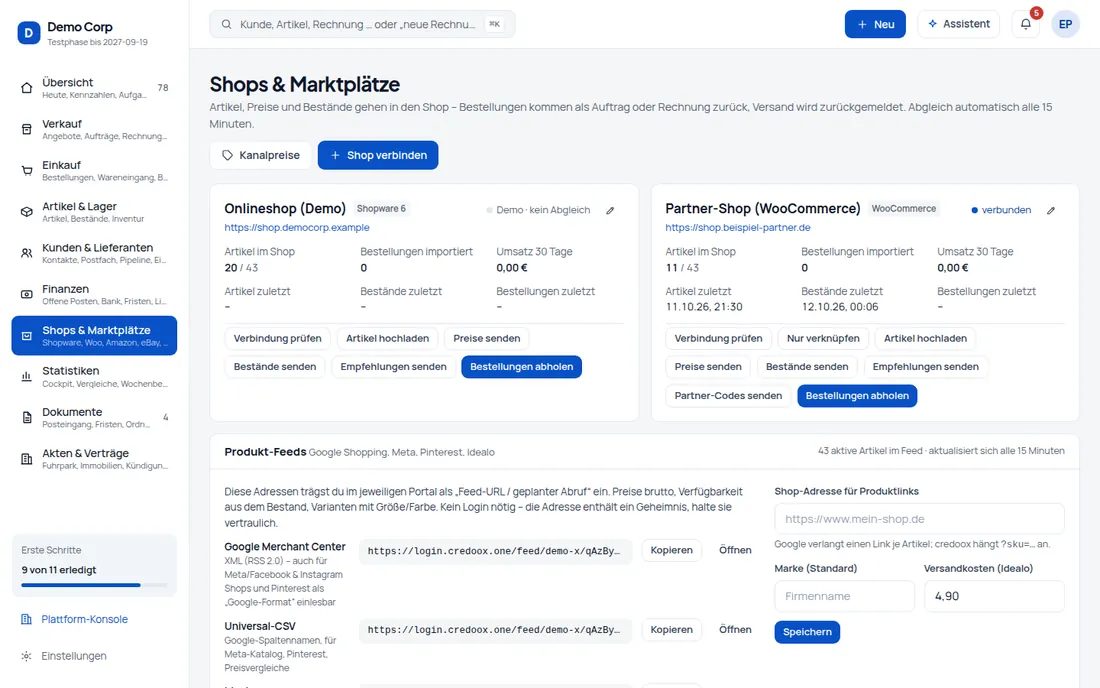Open Kanalpreise
Screen dimensions: 1100x688
click(x=260, y=155)
